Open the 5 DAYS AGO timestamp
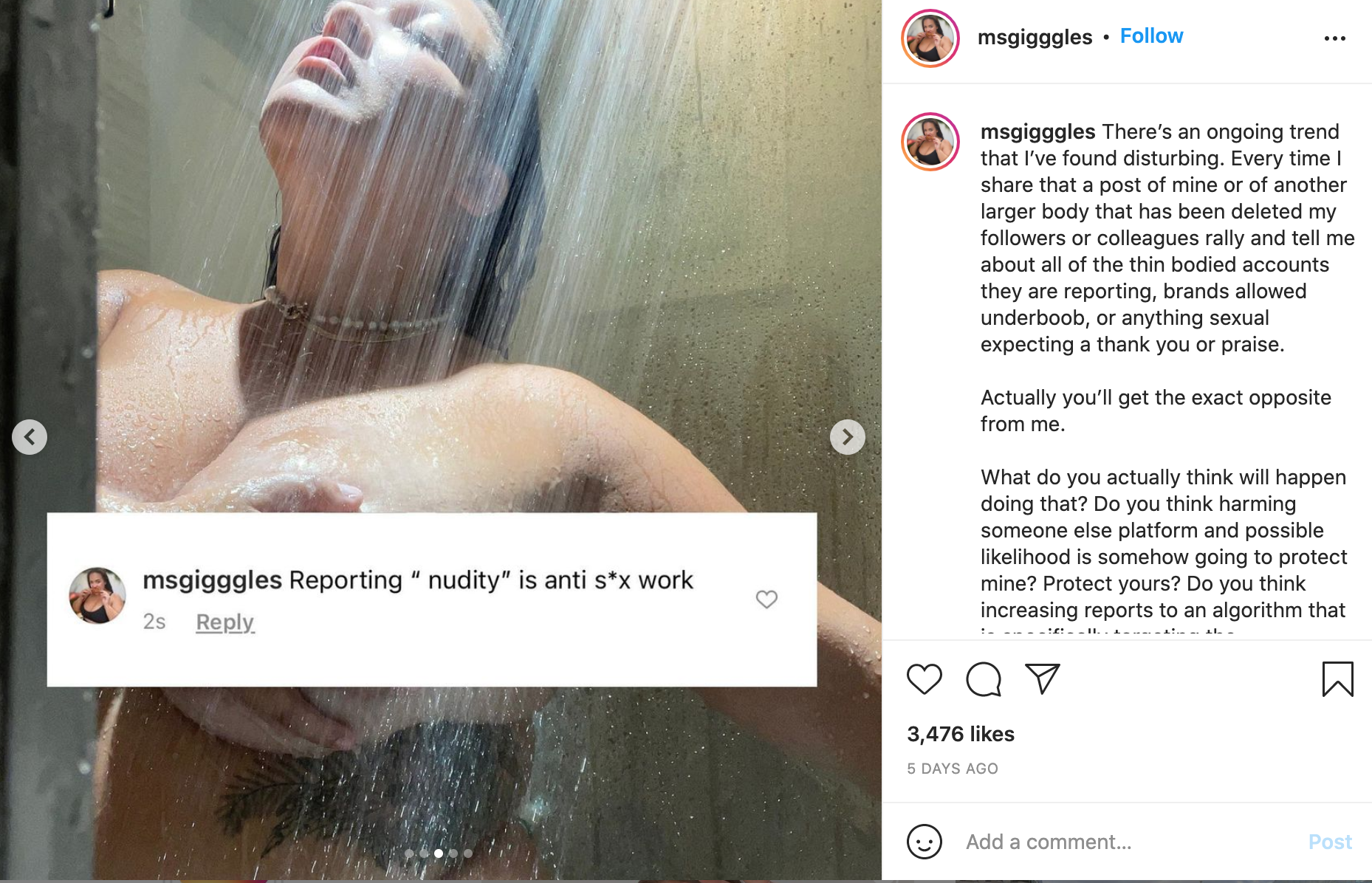The image size is (1372, 883). coord(952,769)
